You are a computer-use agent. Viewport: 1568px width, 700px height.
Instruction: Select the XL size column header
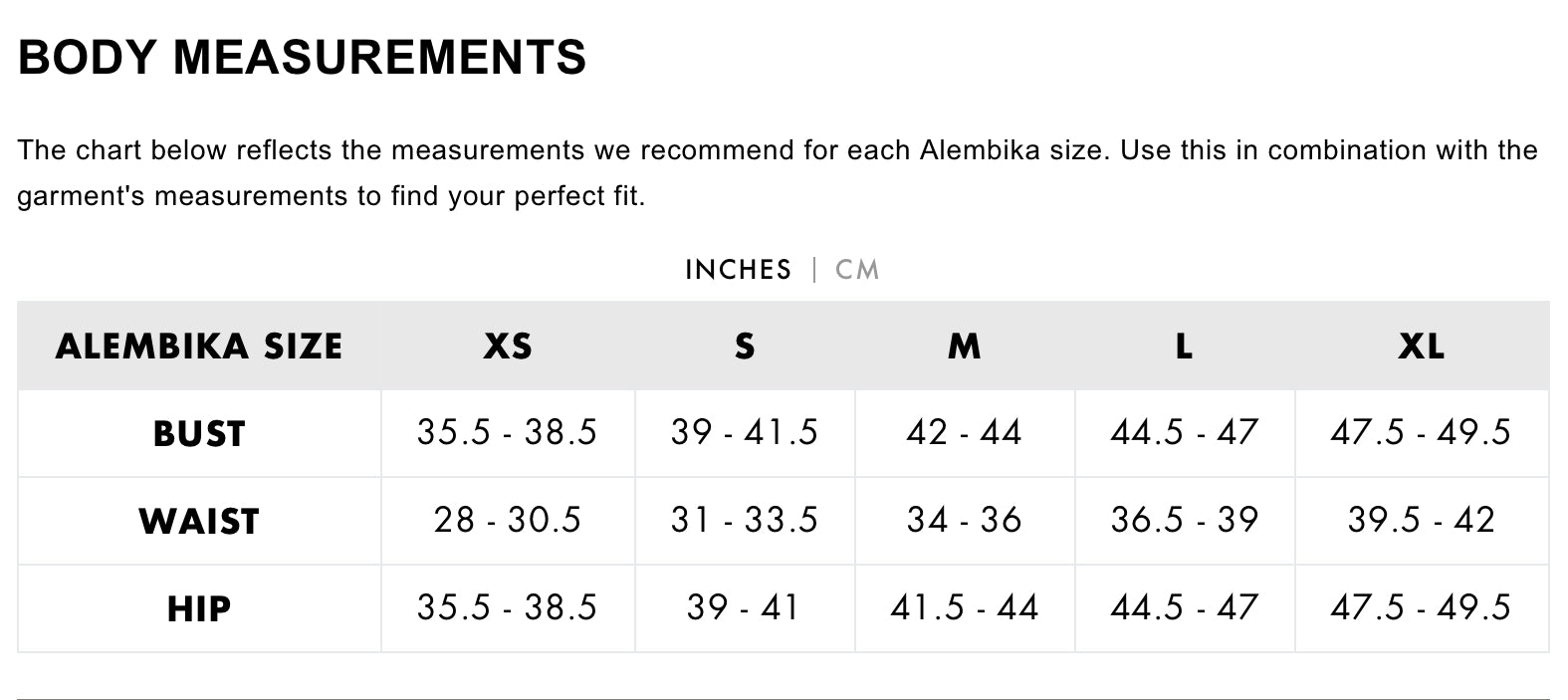coord(1422,347)
